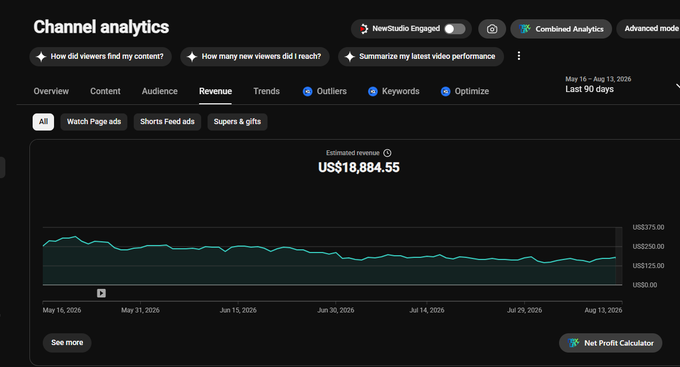Click the video publish marker on the chart timeline
680x367 pixels.
(101, 293)
